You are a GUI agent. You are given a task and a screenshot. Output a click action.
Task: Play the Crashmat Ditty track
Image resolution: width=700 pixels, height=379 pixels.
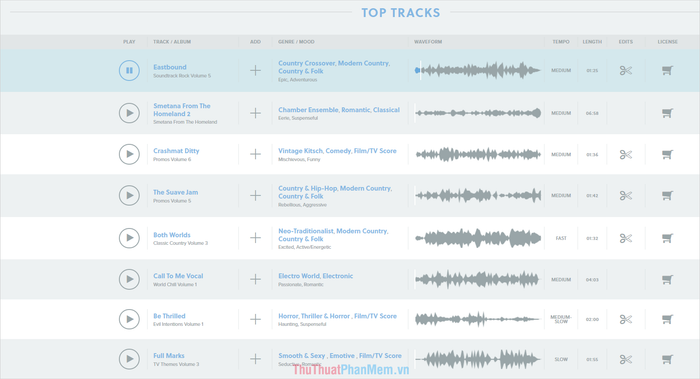click(129, 154)
